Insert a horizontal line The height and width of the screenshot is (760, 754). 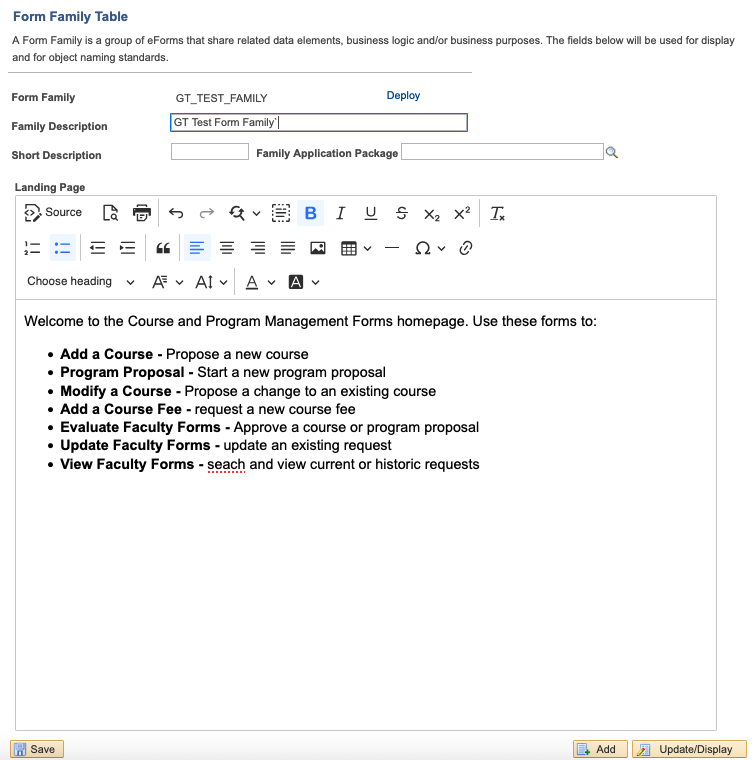tap(392, 248)
